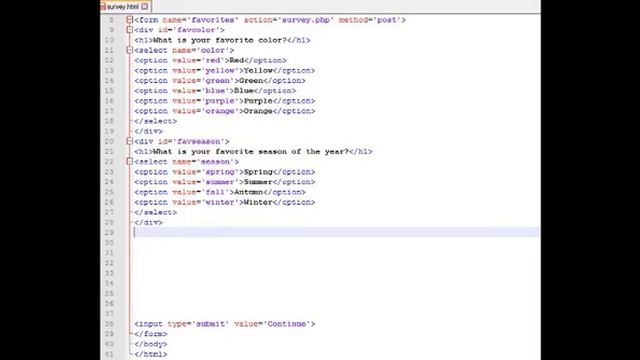Collapse the form fold marker on line 8
Viewport: 640px width, 360px height.
[129, 20]
